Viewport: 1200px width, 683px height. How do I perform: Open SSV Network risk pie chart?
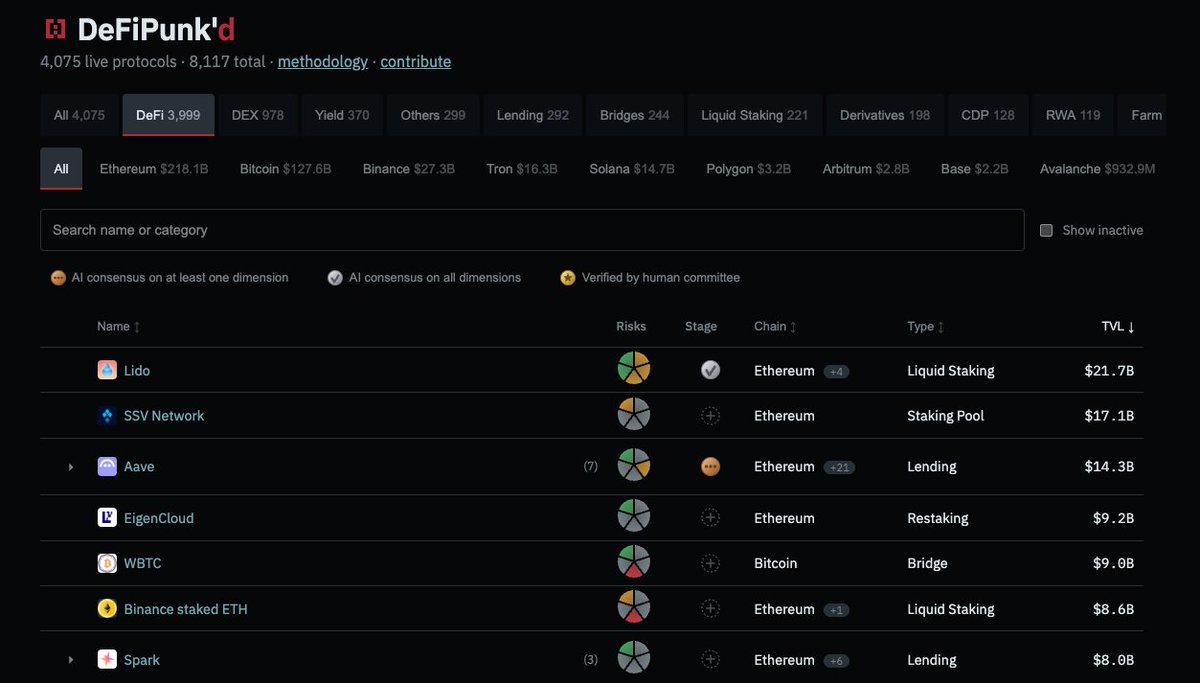click(634, 415)
